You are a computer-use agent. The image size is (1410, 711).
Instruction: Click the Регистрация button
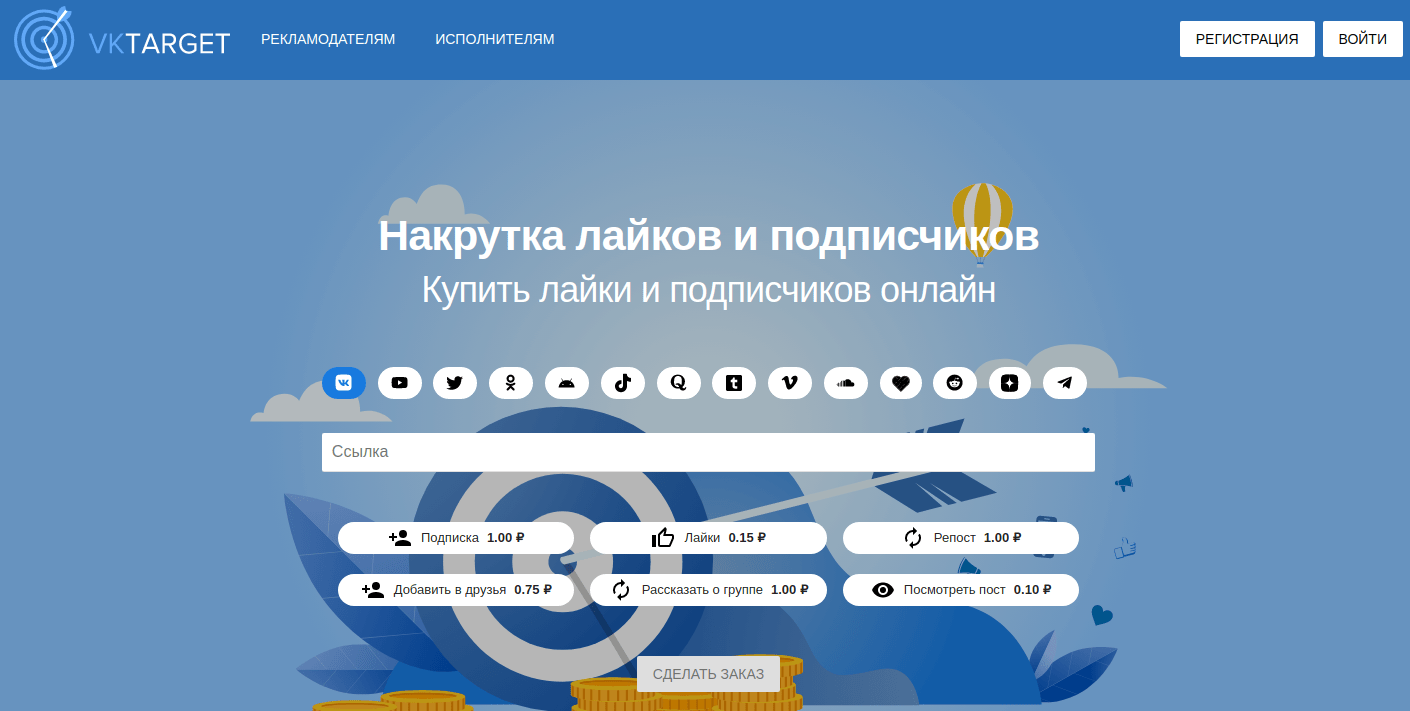pos(1247,40)
